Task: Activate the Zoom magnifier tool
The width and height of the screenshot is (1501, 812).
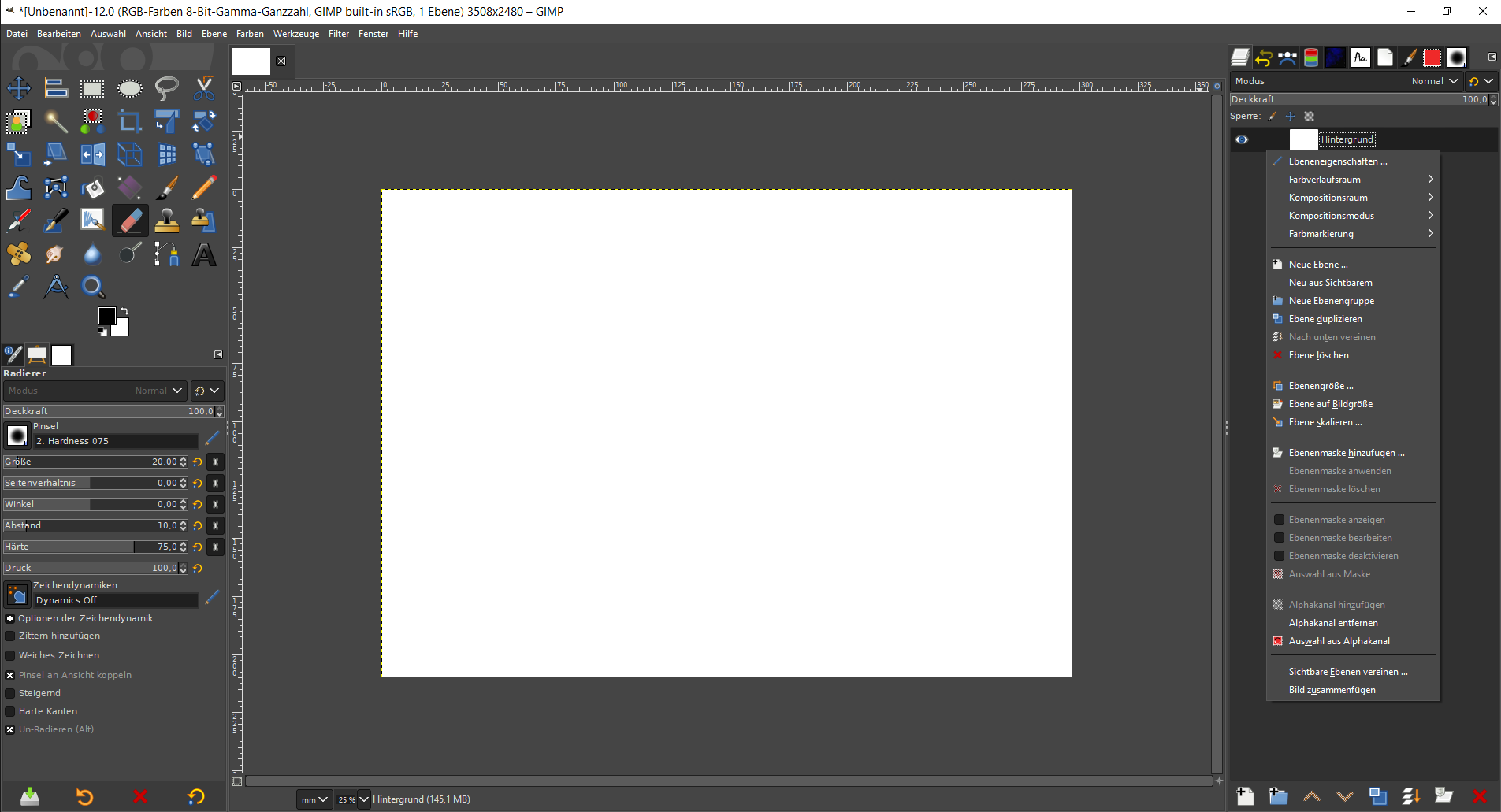Action: point(93,287)
